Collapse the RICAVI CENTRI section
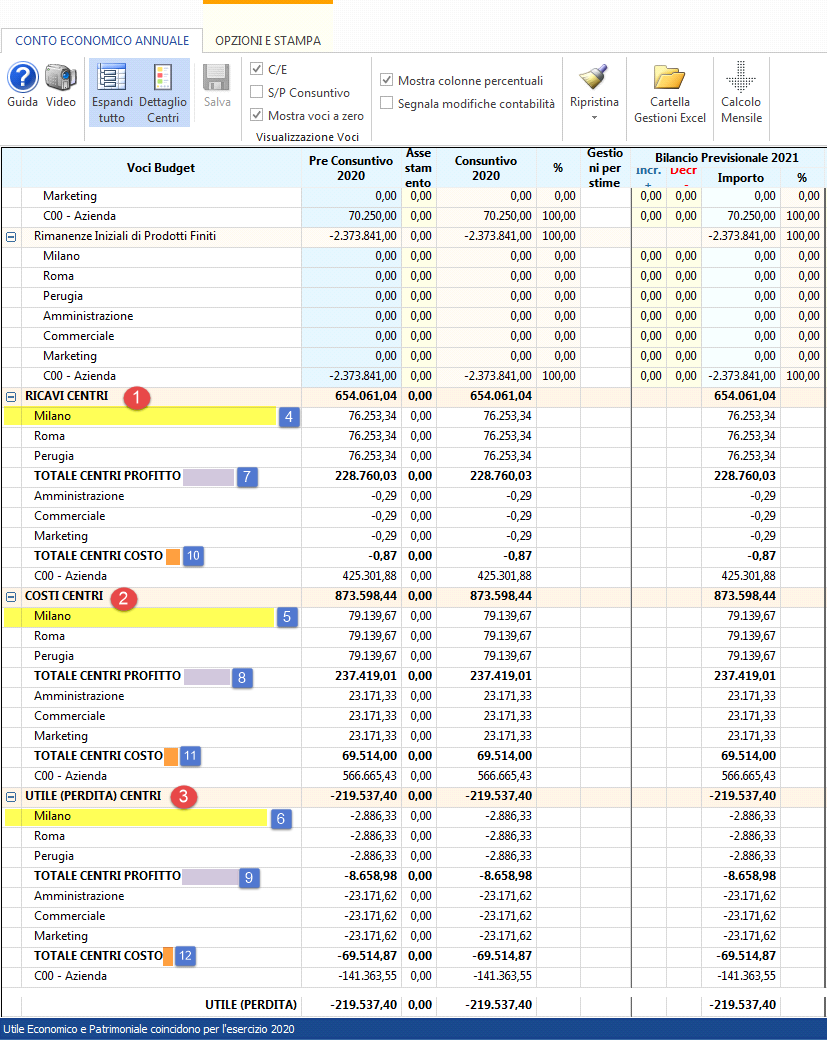 11,397
